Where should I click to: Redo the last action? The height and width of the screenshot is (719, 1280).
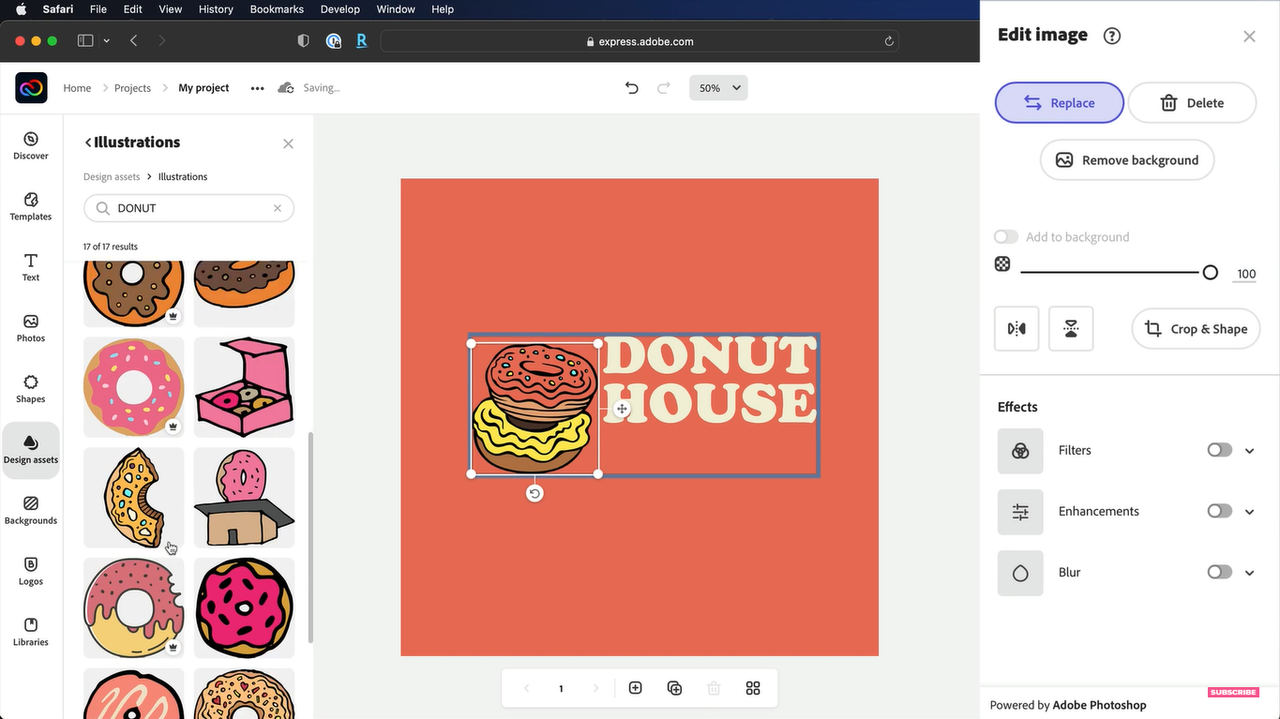coord(663,88)
